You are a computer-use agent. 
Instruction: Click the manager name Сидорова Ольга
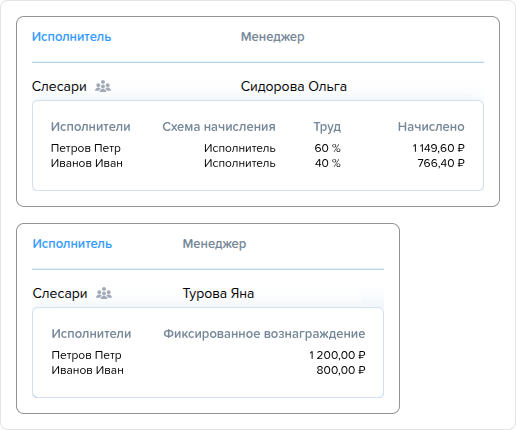[294, 87]
